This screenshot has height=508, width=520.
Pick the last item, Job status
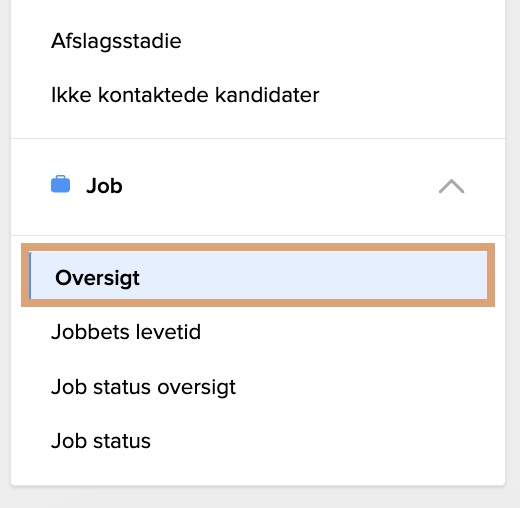[101, 441]
